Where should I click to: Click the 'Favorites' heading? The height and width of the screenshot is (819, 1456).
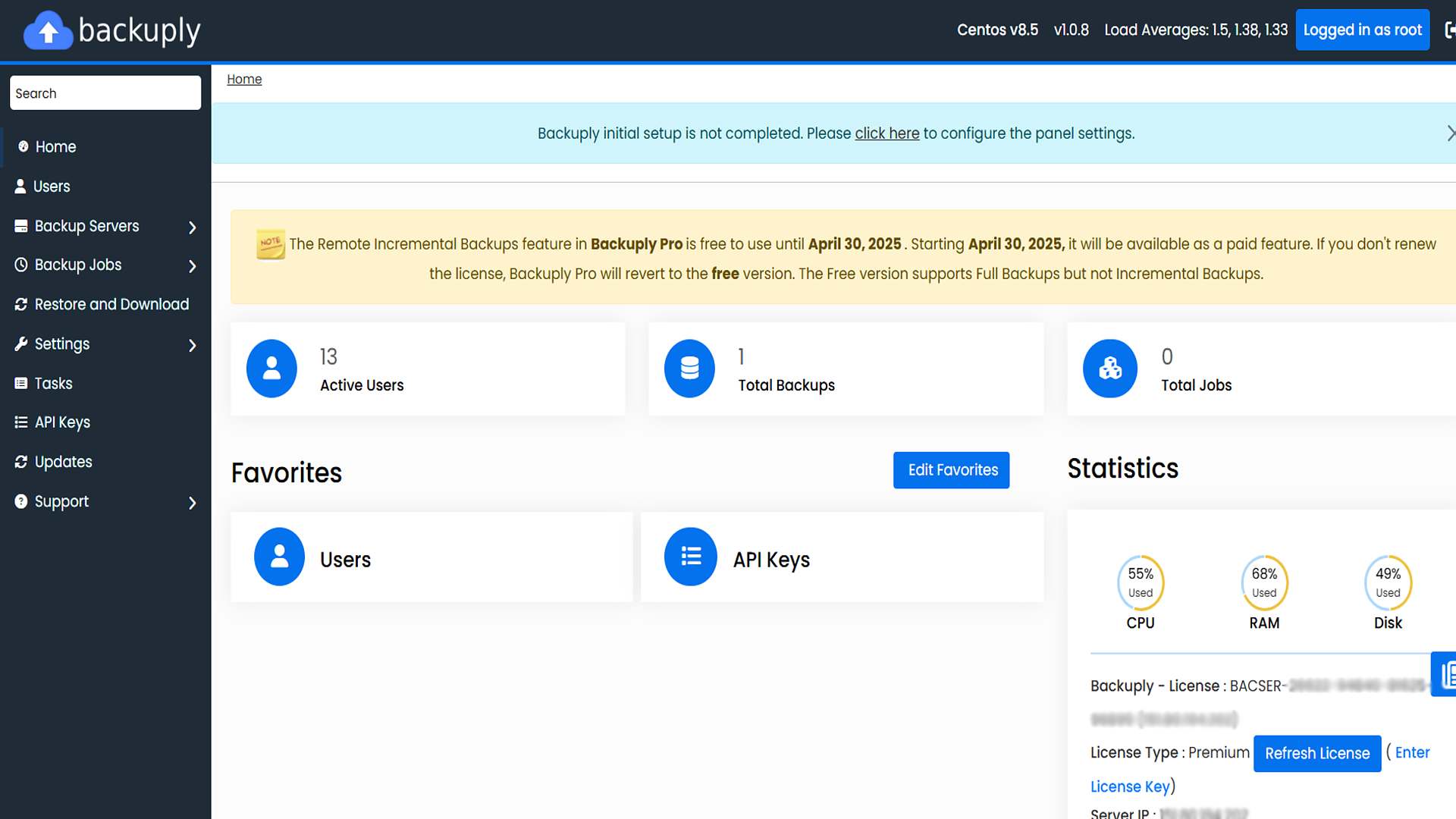tap(286, 472)
